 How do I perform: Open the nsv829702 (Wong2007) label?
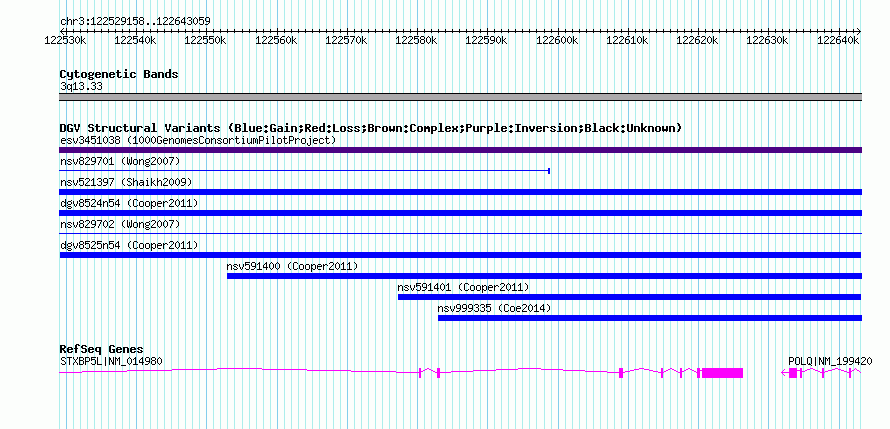[120, 225]
